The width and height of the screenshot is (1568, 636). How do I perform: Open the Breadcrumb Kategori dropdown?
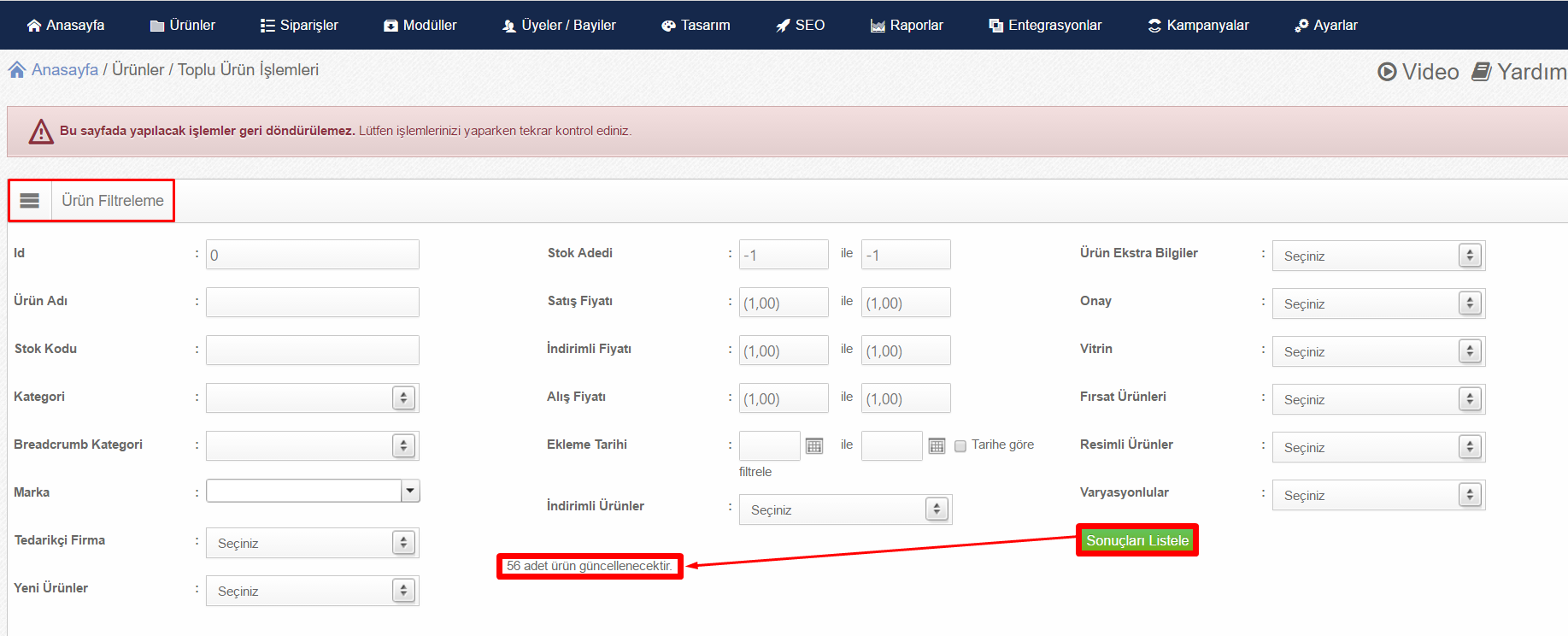313,445
